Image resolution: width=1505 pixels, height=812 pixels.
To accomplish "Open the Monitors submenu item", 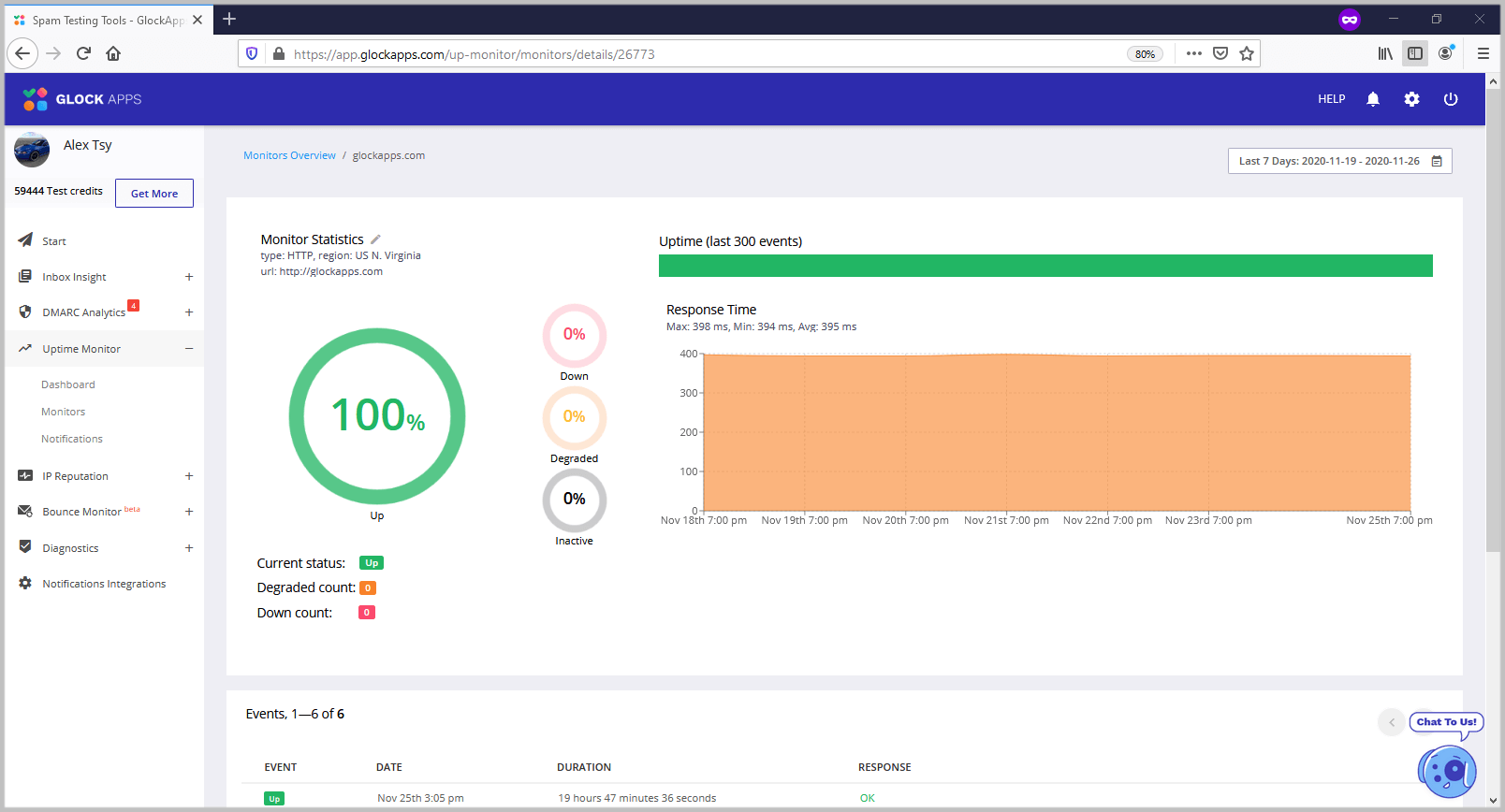I will click(x=63, y=412).
